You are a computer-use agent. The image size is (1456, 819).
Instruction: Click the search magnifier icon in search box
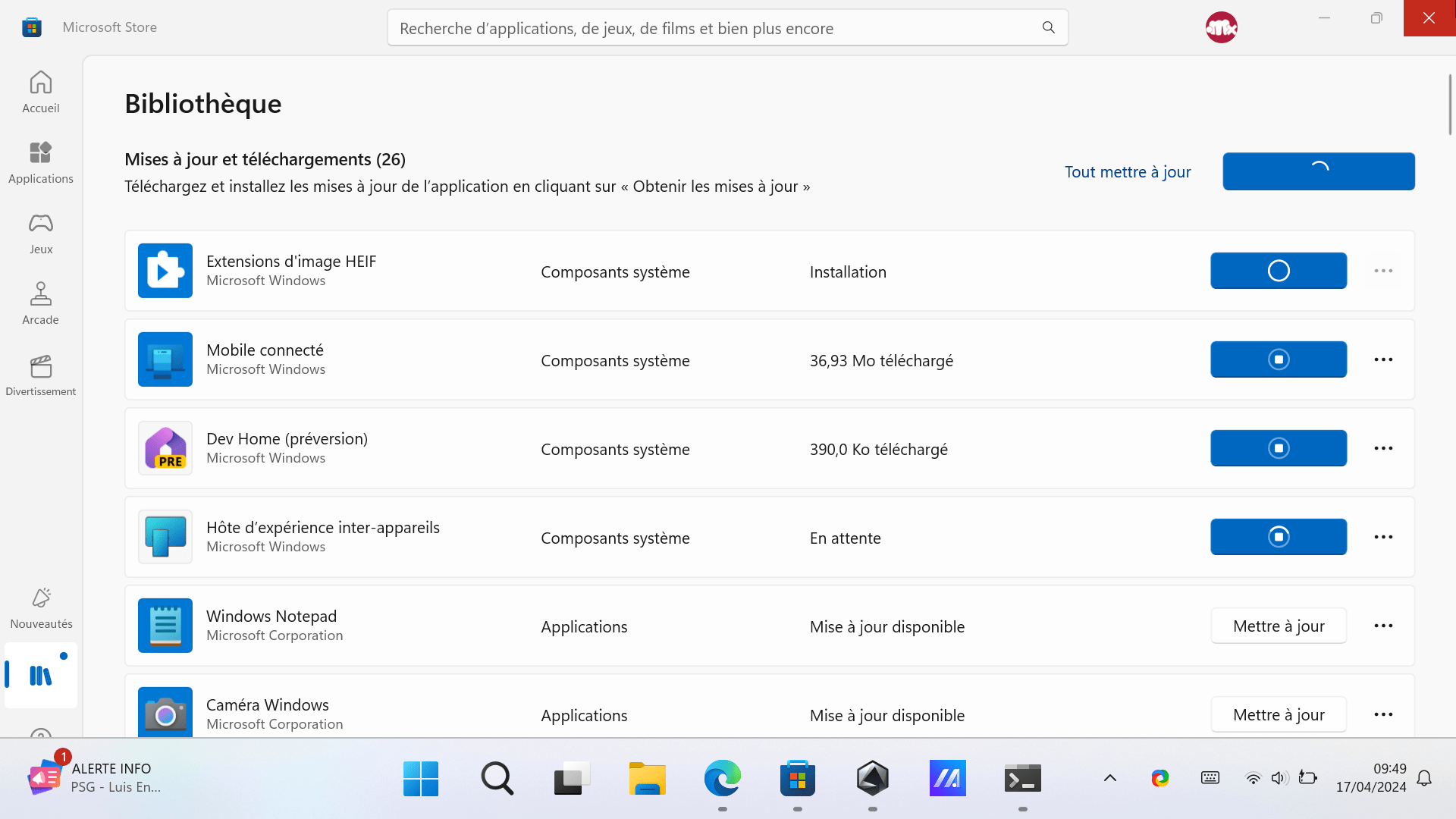tap(1049, 28)
